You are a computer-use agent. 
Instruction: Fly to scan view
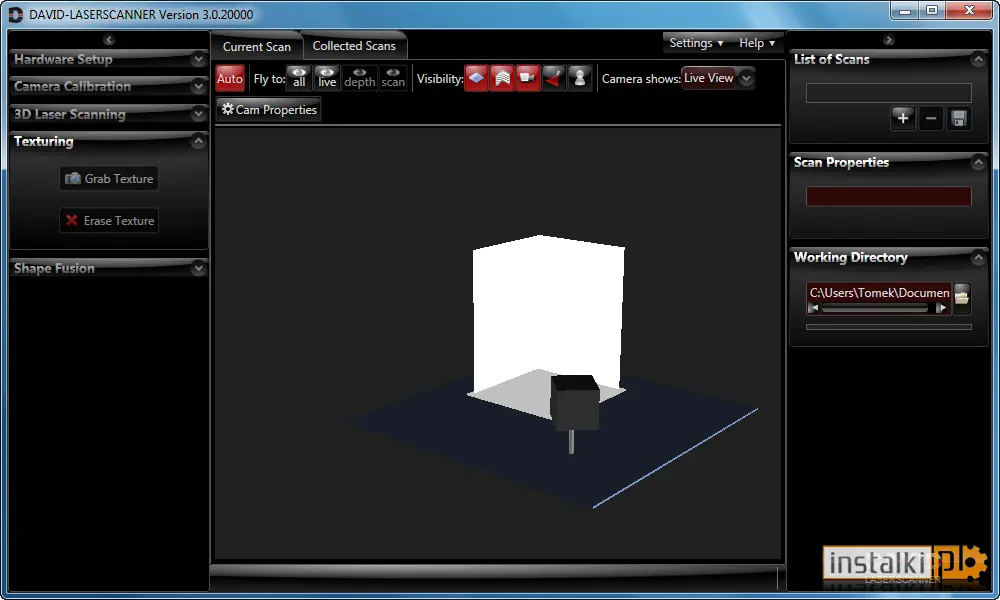pyautogui.click(x=393, y=78)
